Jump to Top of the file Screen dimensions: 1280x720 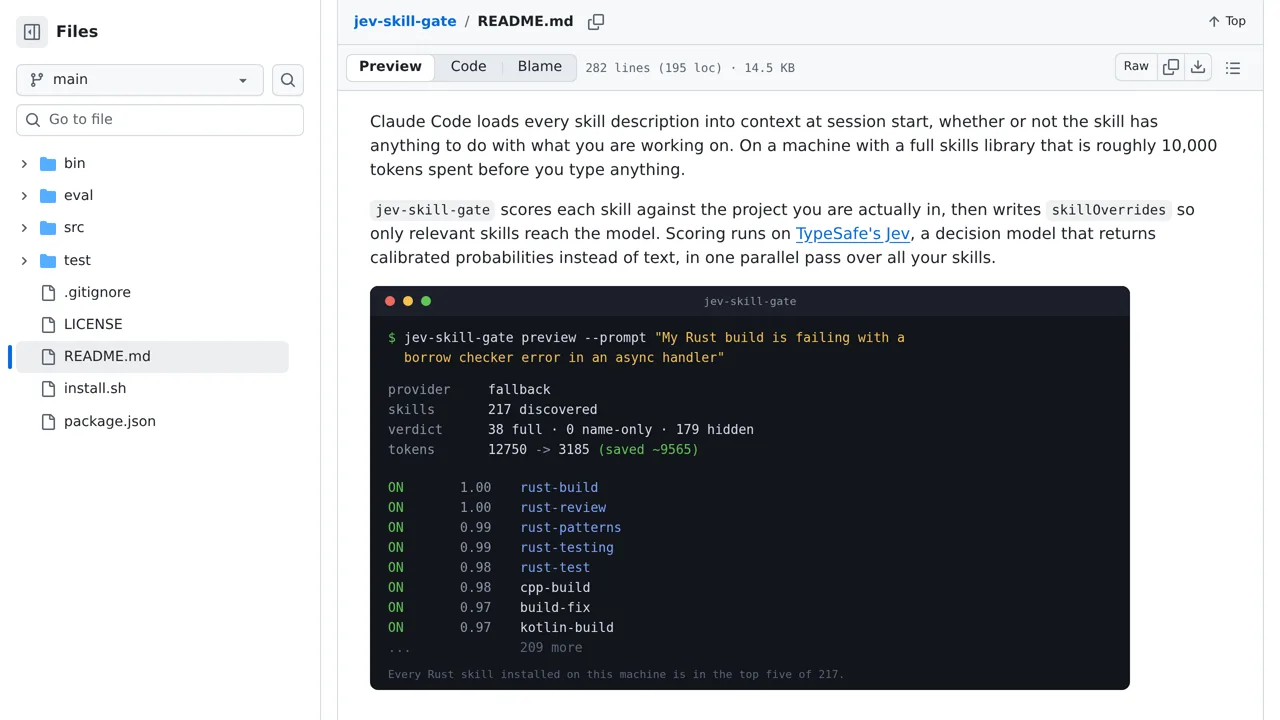click(x=1226, y=21)
